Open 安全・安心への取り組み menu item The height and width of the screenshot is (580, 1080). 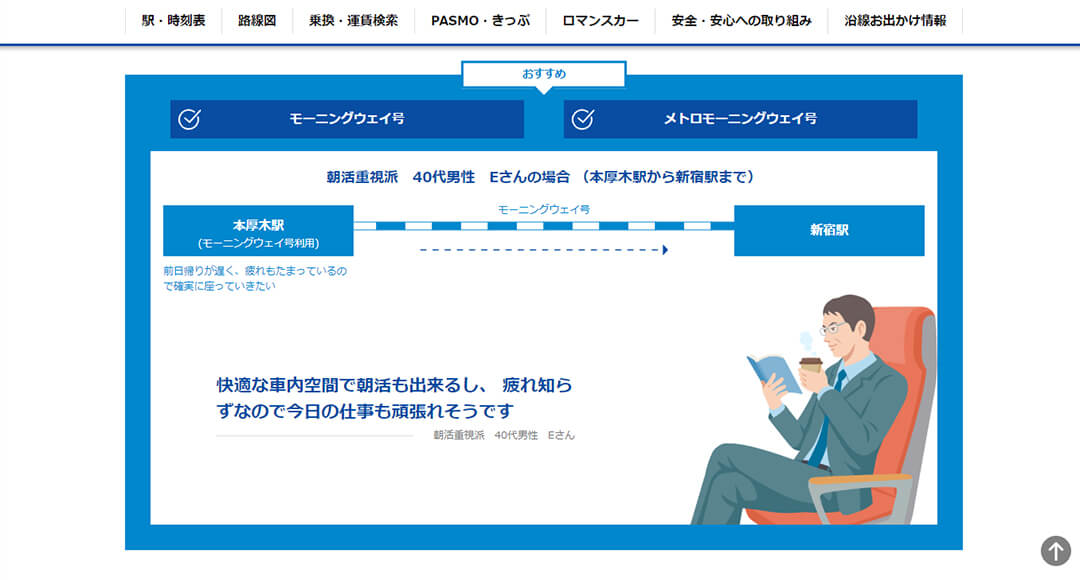click(741, 21)
